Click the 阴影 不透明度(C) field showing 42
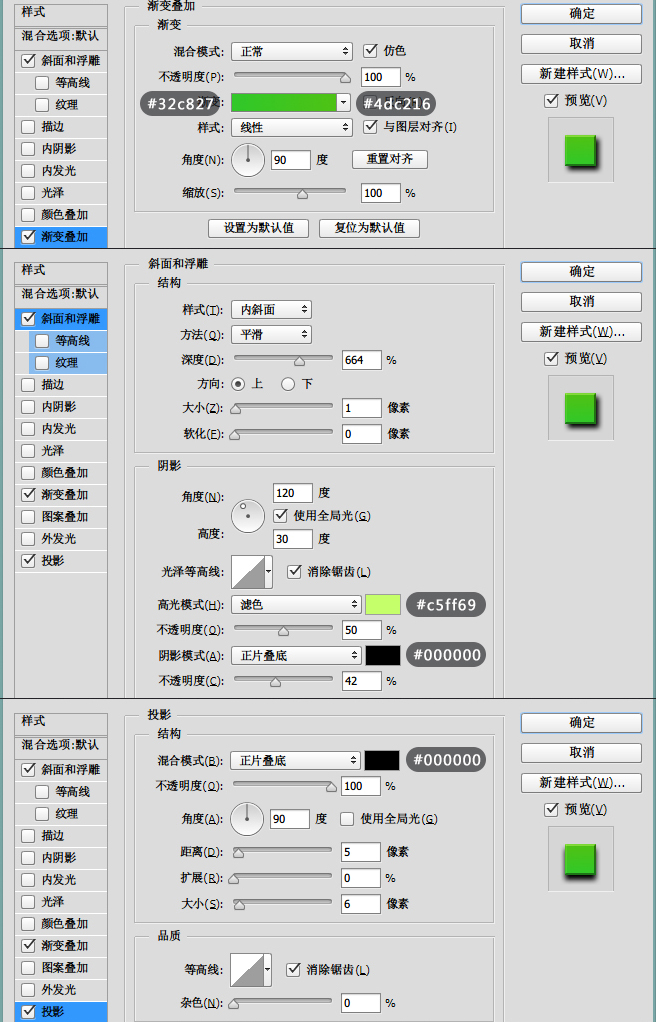 point(361,681)
